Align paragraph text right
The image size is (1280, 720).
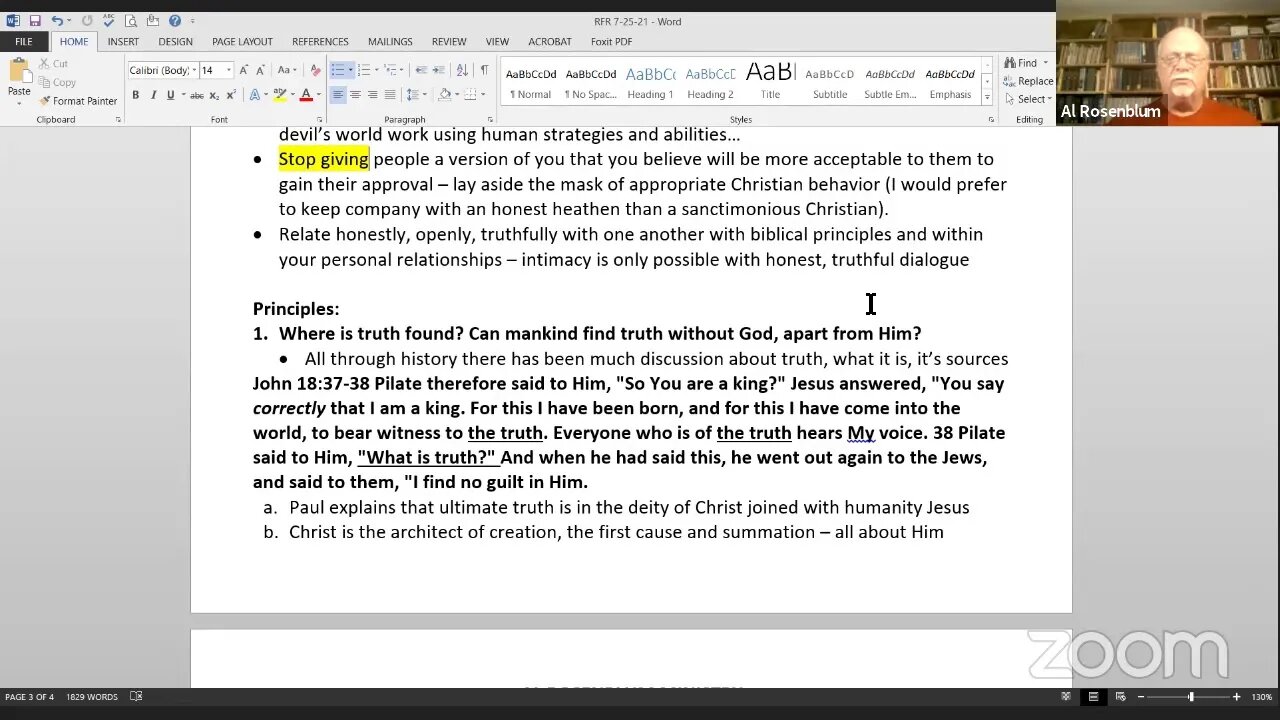pos(373,95)
